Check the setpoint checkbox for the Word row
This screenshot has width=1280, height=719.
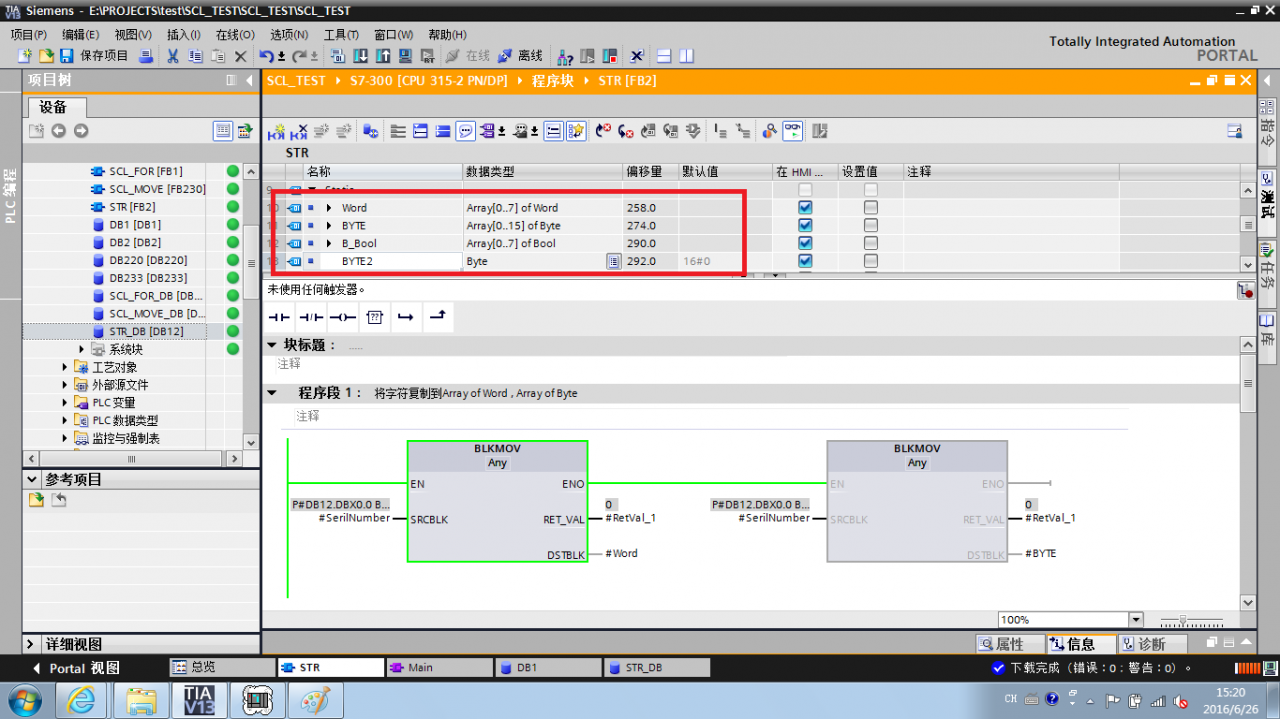coord(871,208)
